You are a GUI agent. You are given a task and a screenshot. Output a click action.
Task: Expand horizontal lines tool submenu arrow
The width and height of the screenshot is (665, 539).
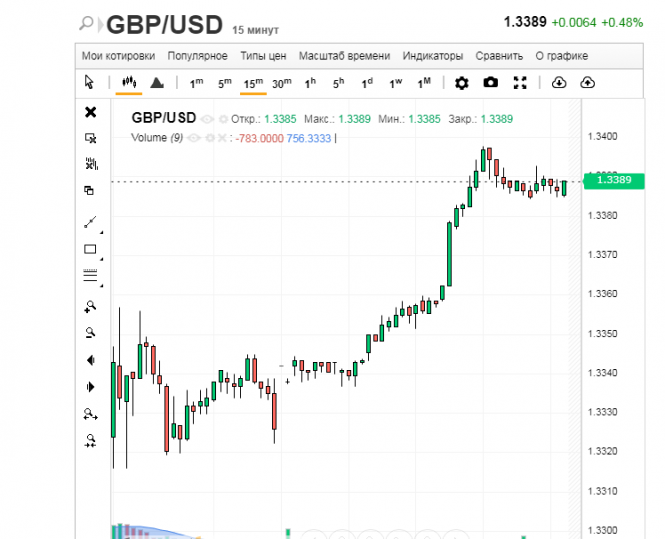[101, 286]
